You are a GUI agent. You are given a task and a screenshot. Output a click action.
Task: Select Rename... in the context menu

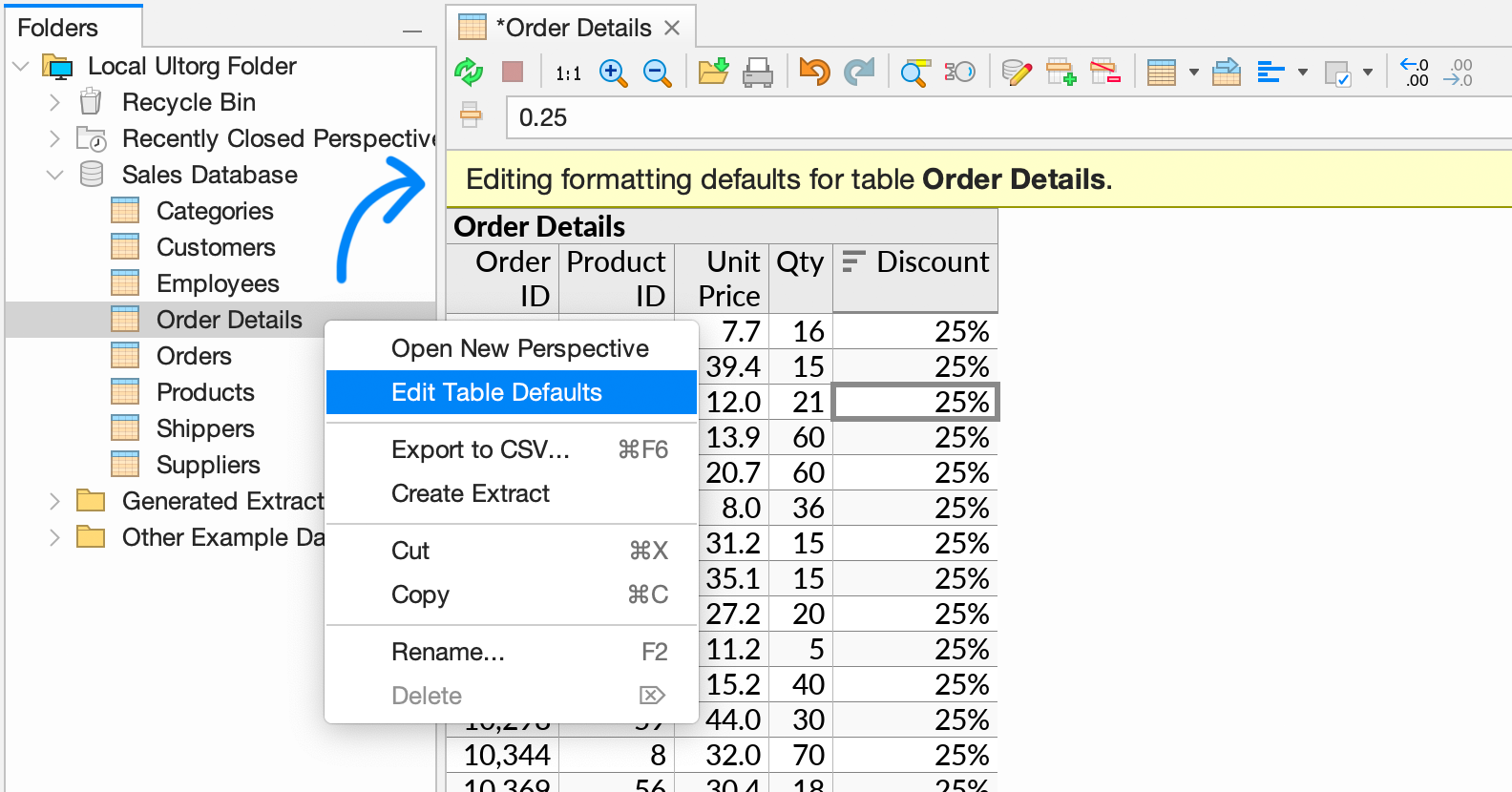point(511,652)
